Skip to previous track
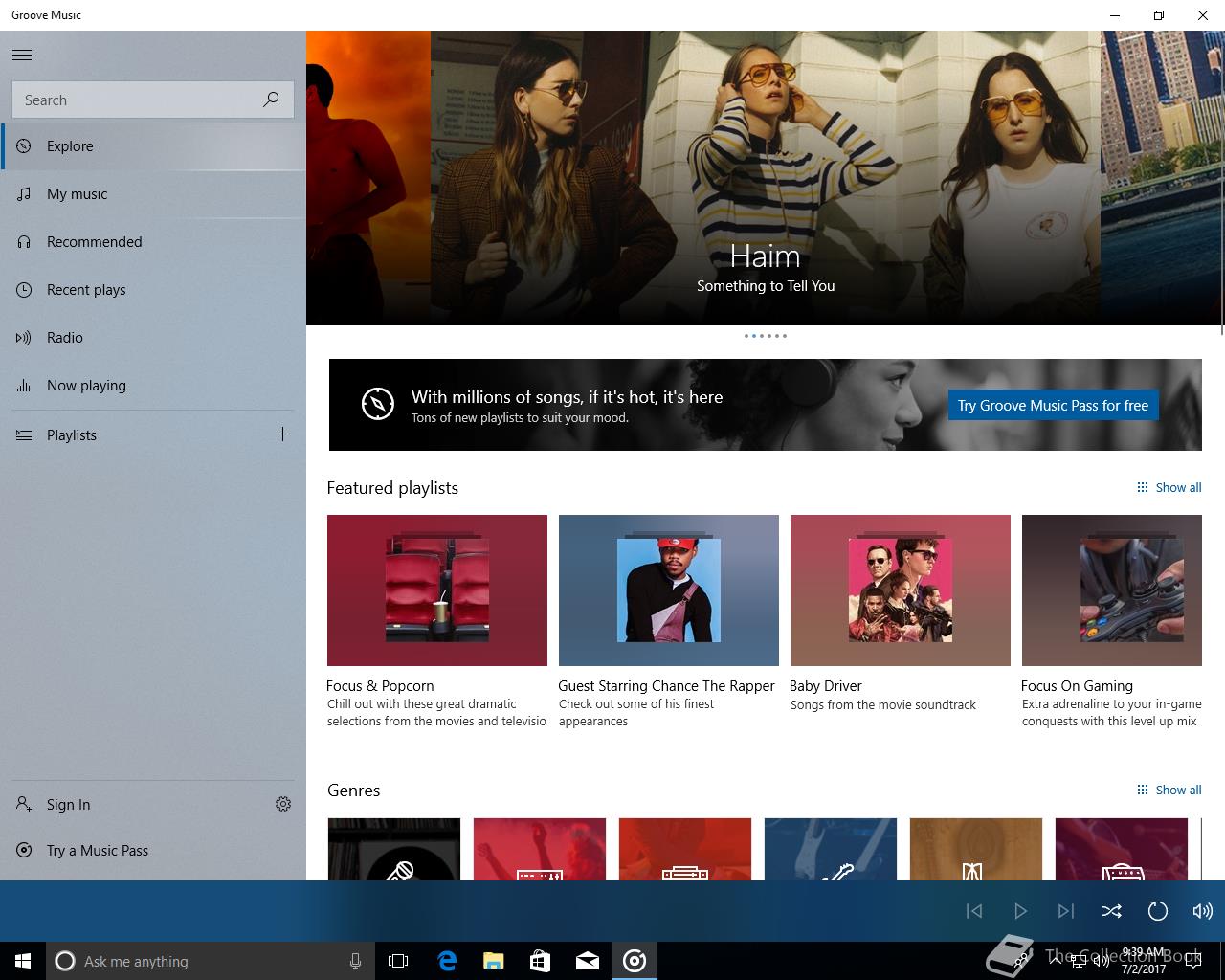This screenshot has width=1225, height=980. (974, 911)
